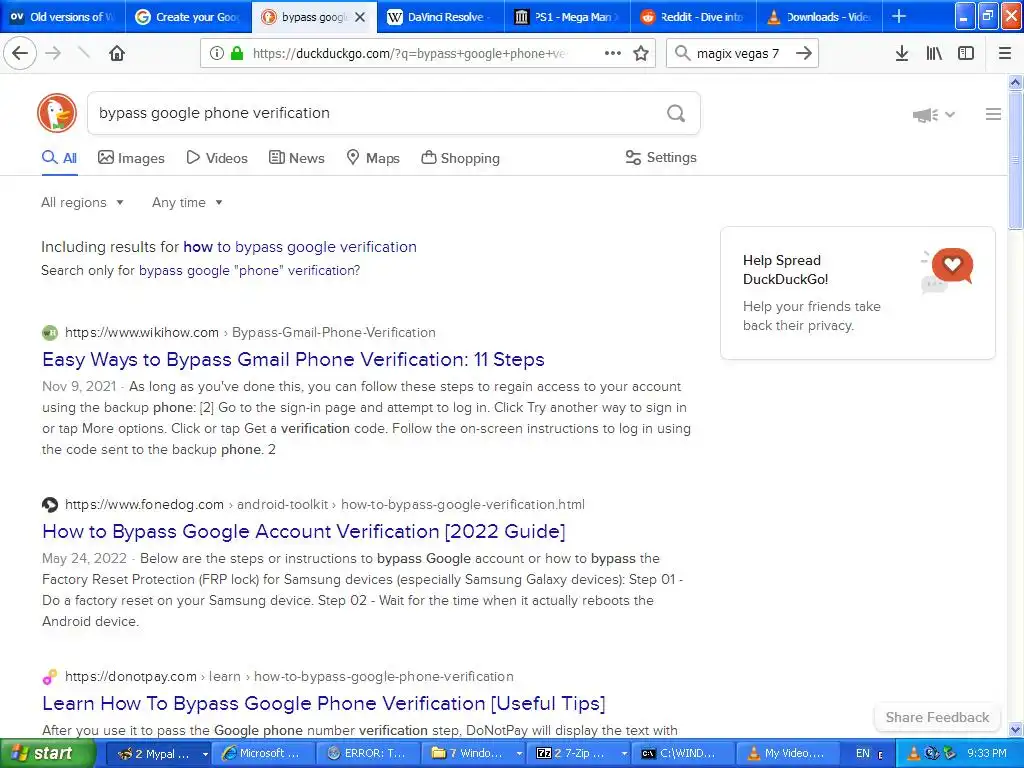
Task: Click the heart speech bubble illustration
Action: [x=948, y=271]
